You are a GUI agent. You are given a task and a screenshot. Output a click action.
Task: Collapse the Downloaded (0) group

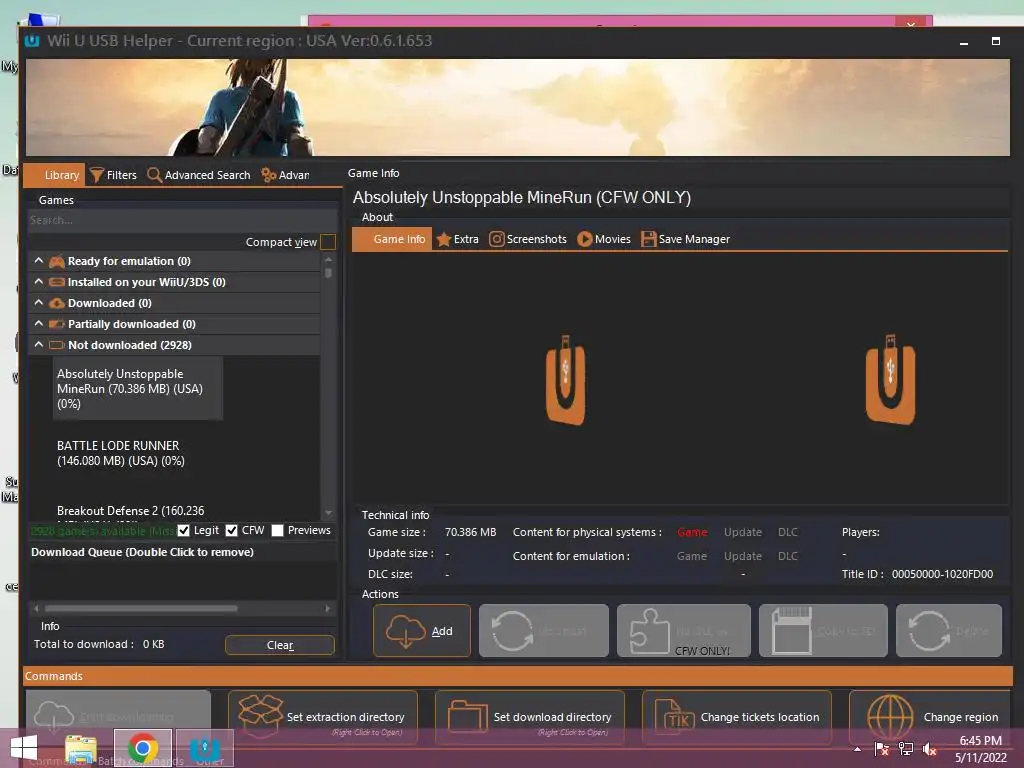(x=39, y=302)
